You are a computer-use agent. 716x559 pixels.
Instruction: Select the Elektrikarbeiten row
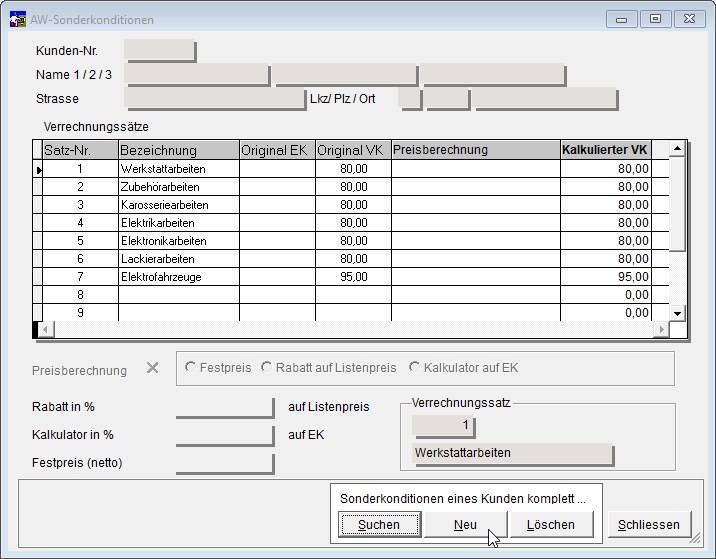pyautogui.click(x=351, y=223)
